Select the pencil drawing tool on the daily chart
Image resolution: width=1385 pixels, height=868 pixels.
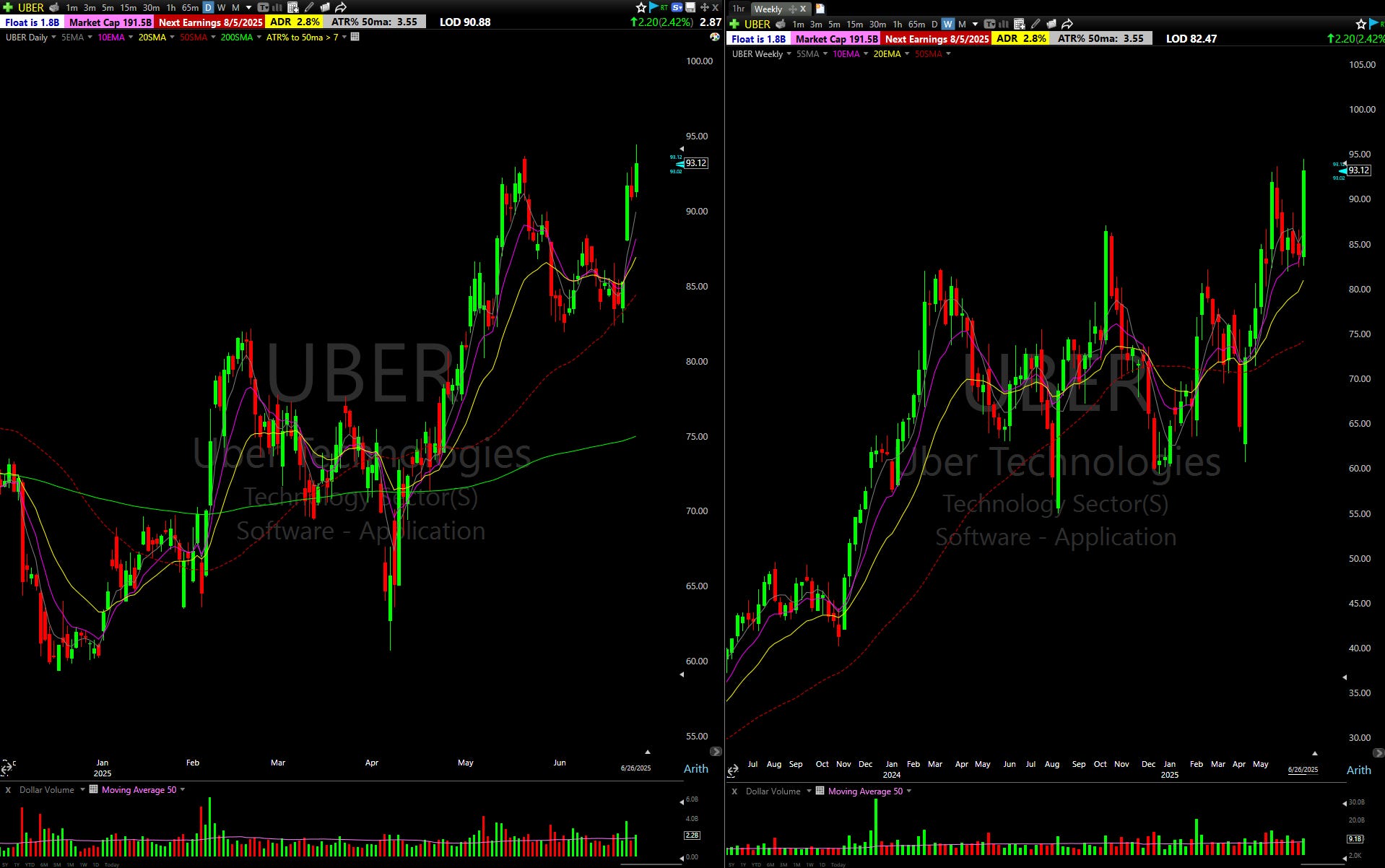click(309, 7)
